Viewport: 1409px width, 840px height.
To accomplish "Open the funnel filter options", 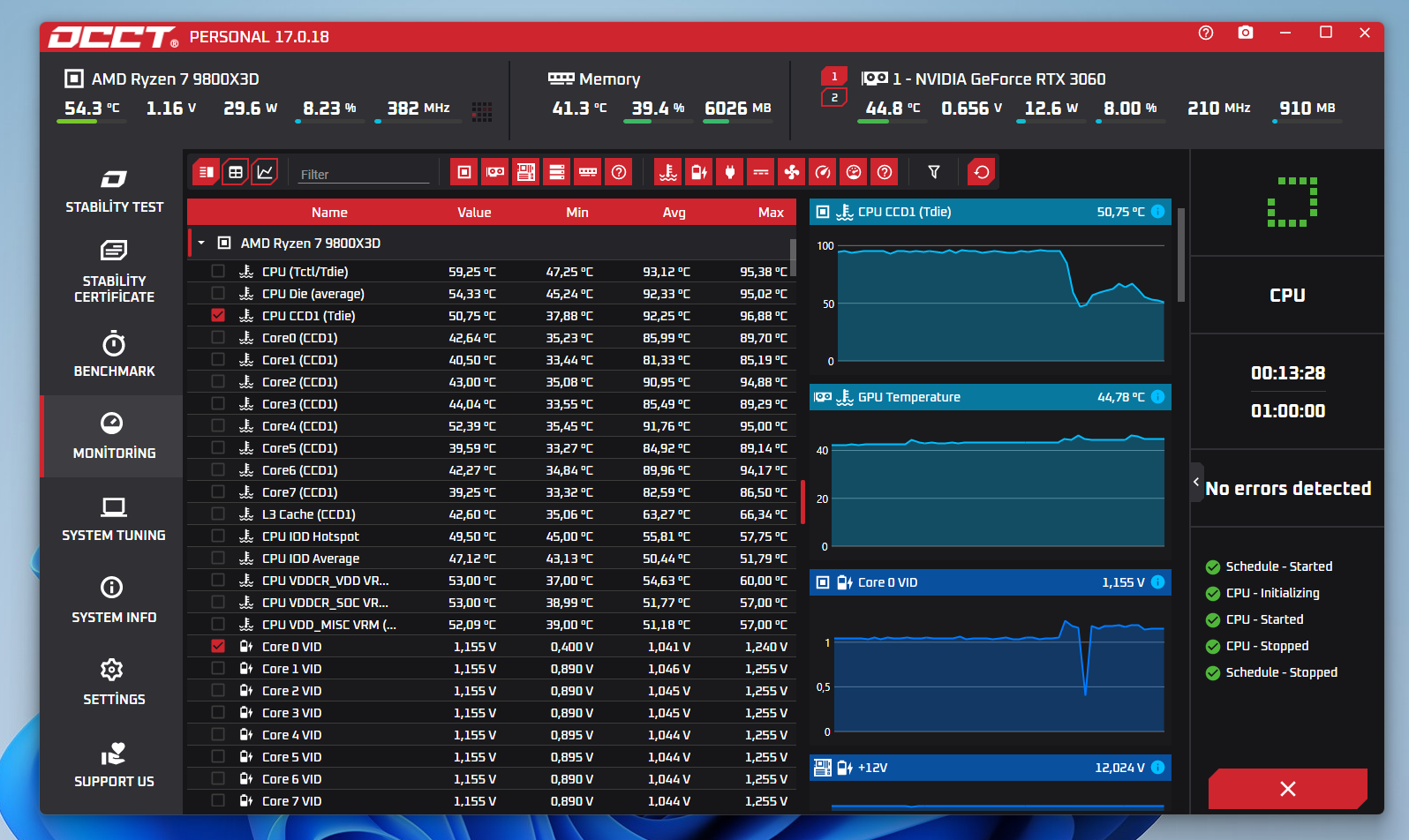I will click(x=934, y=172).
